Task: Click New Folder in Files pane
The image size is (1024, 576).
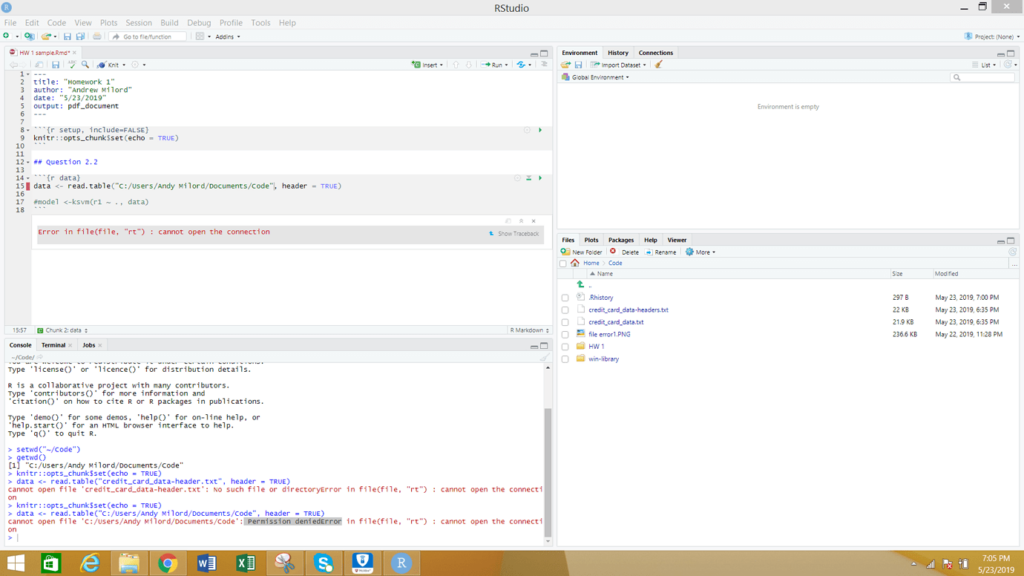Action: [x=581, y=252]
